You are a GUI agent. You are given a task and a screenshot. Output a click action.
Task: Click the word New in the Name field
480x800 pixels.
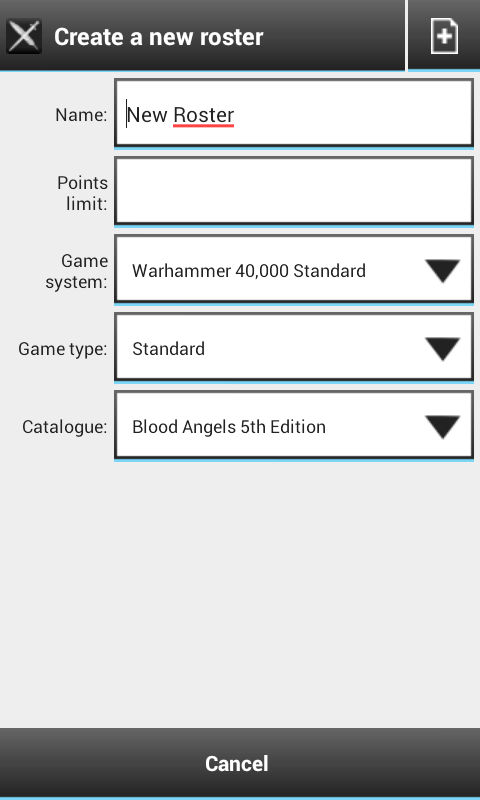[x=147, y=115]
